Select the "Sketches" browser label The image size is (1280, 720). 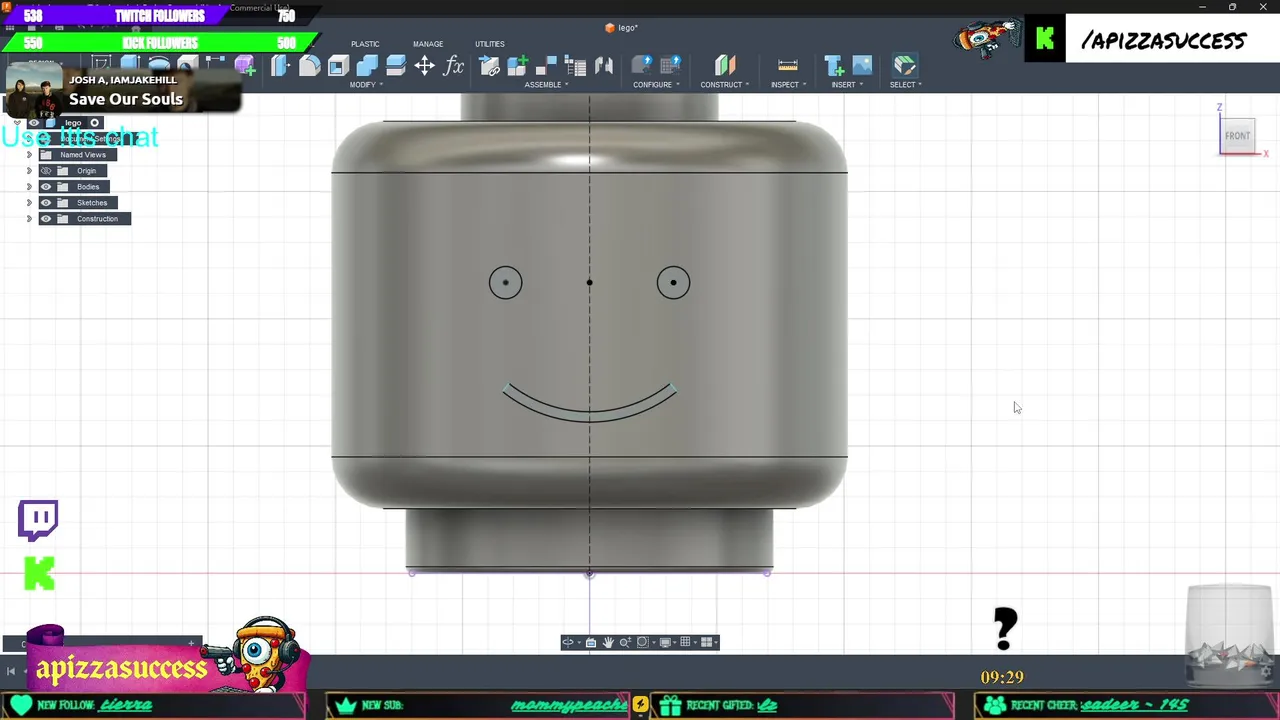tap(92, 203)
